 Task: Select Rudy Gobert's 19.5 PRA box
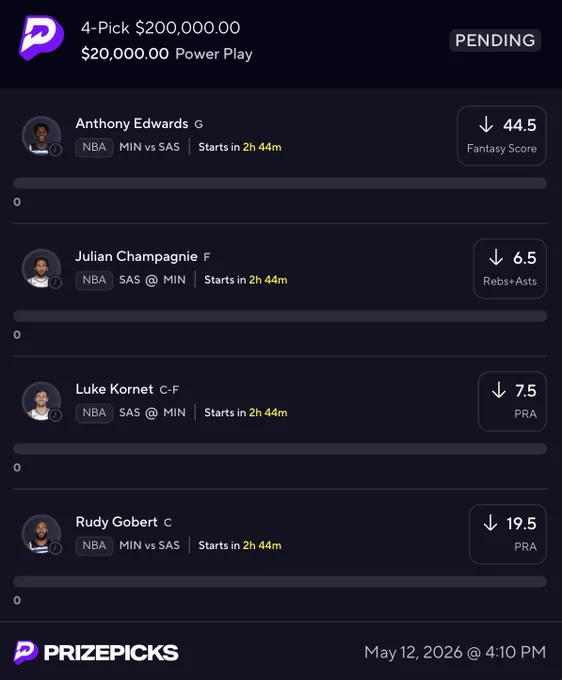click(507, 534)
